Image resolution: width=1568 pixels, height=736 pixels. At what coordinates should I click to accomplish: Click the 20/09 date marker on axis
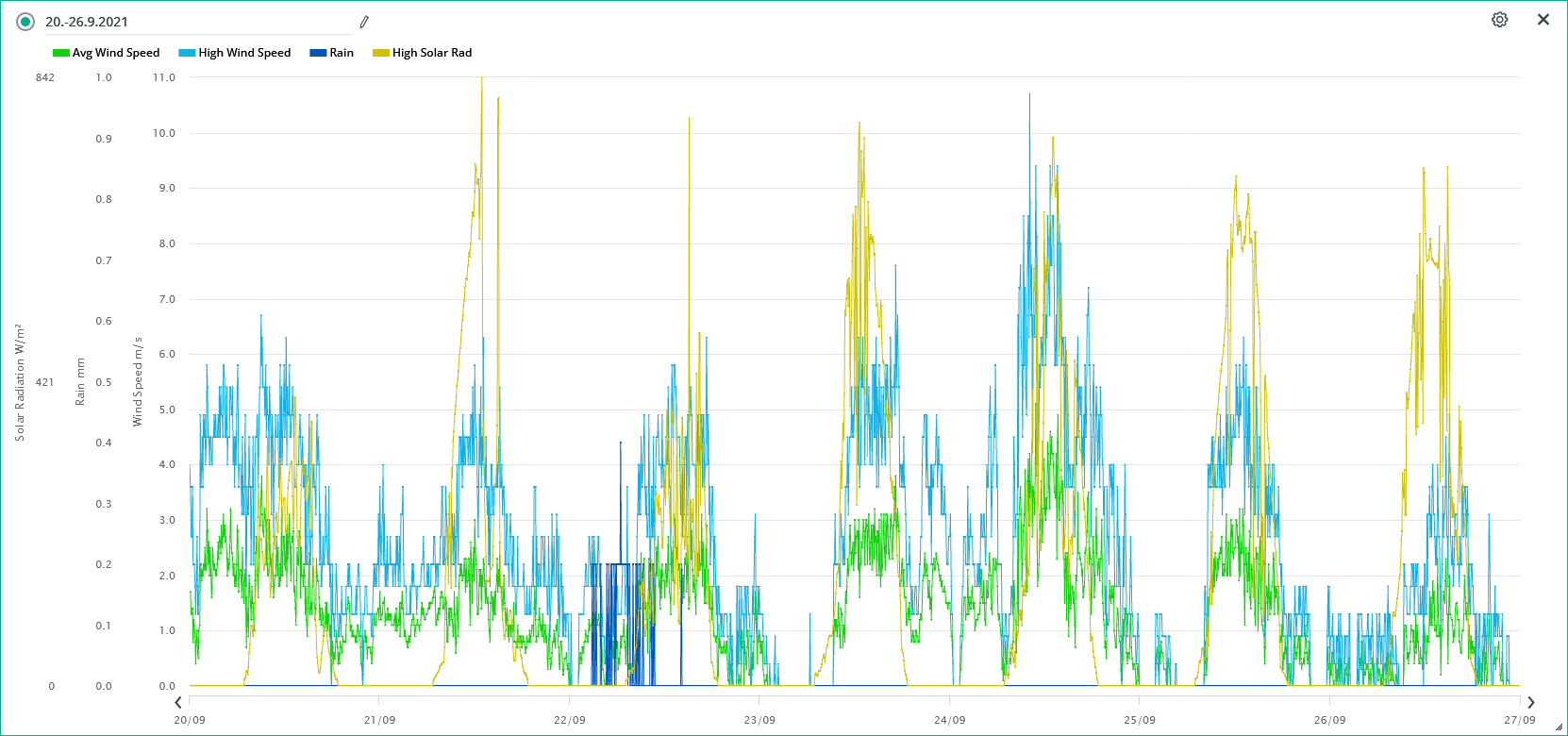click(x=190, y=720)
